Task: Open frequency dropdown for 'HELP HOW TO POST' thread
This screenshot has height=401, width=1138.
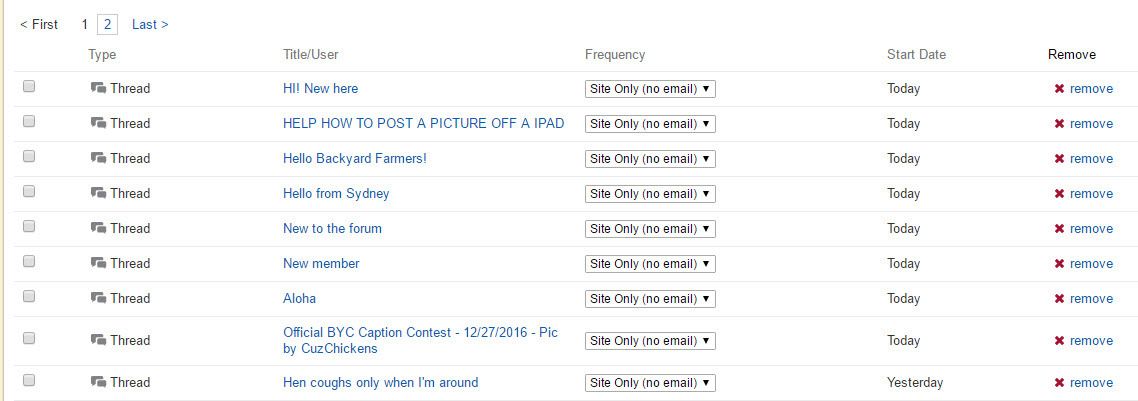Action: (650, 124)
